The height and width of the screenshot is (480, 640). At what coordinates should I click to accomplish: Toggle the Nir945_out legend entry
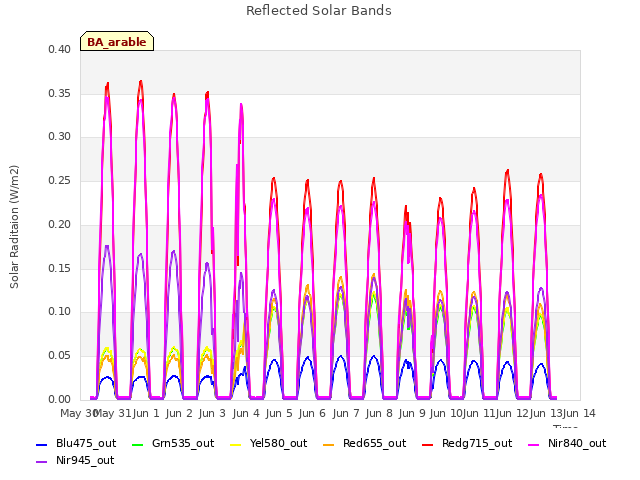tap(75, 461)
